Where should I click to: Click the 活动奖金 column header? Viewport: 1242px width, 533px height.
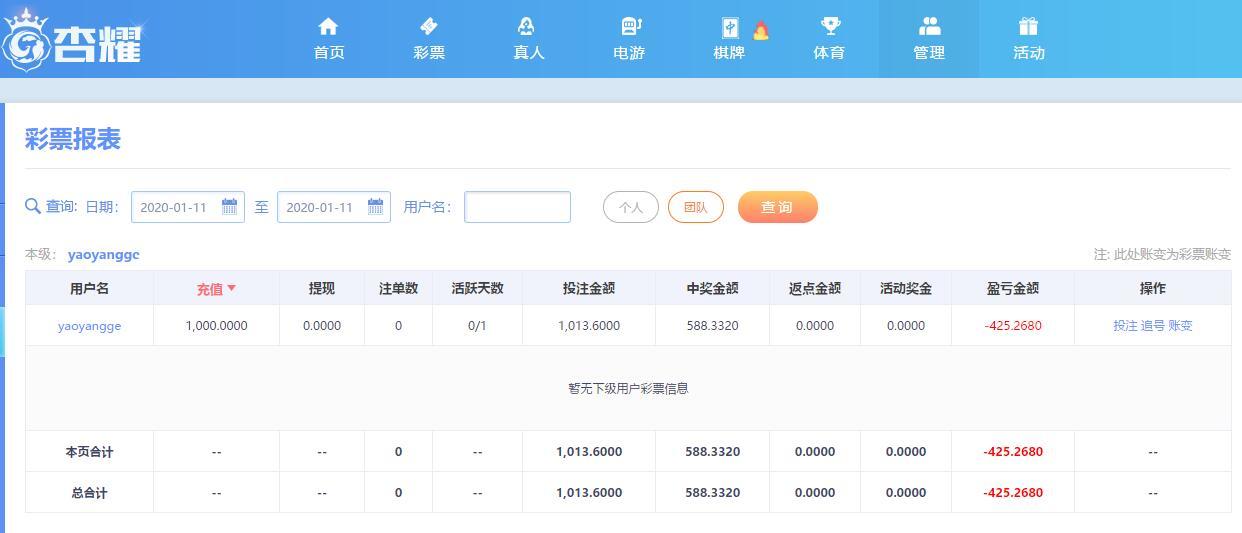pos(906,288)
